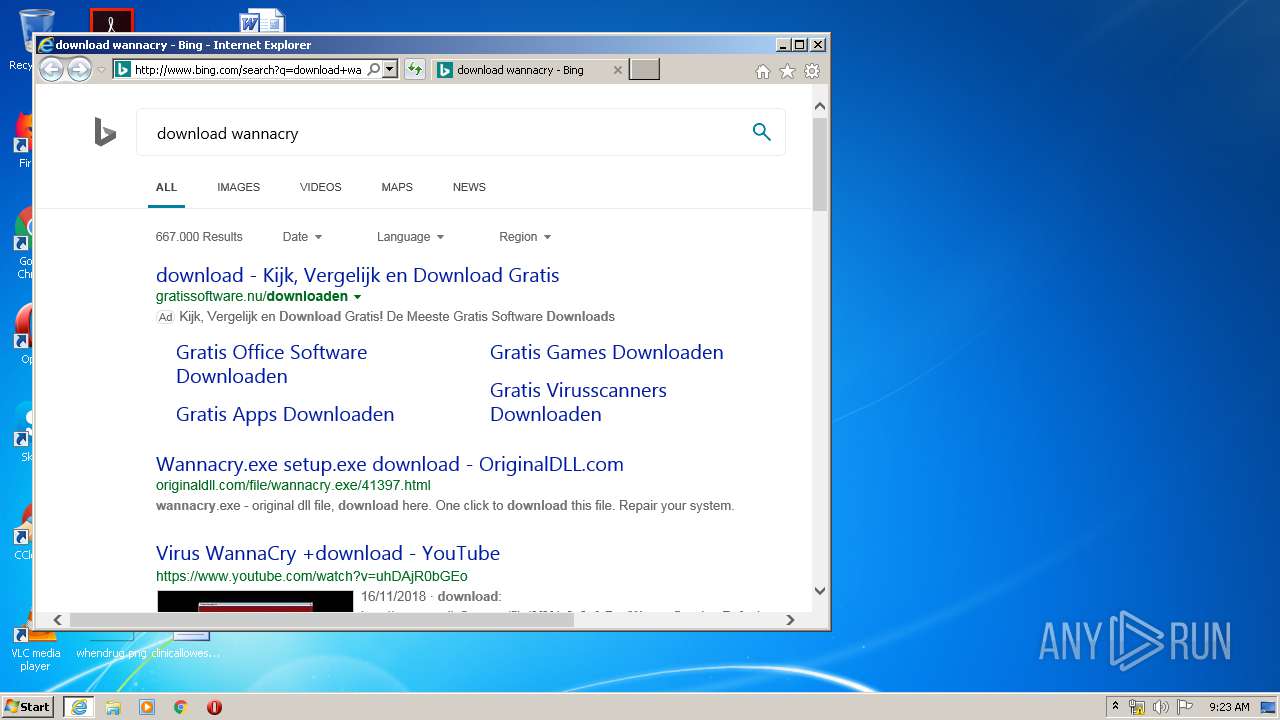Expand the Region filter dropdown
Screen dimensions: 1280x720
(525, 237)
